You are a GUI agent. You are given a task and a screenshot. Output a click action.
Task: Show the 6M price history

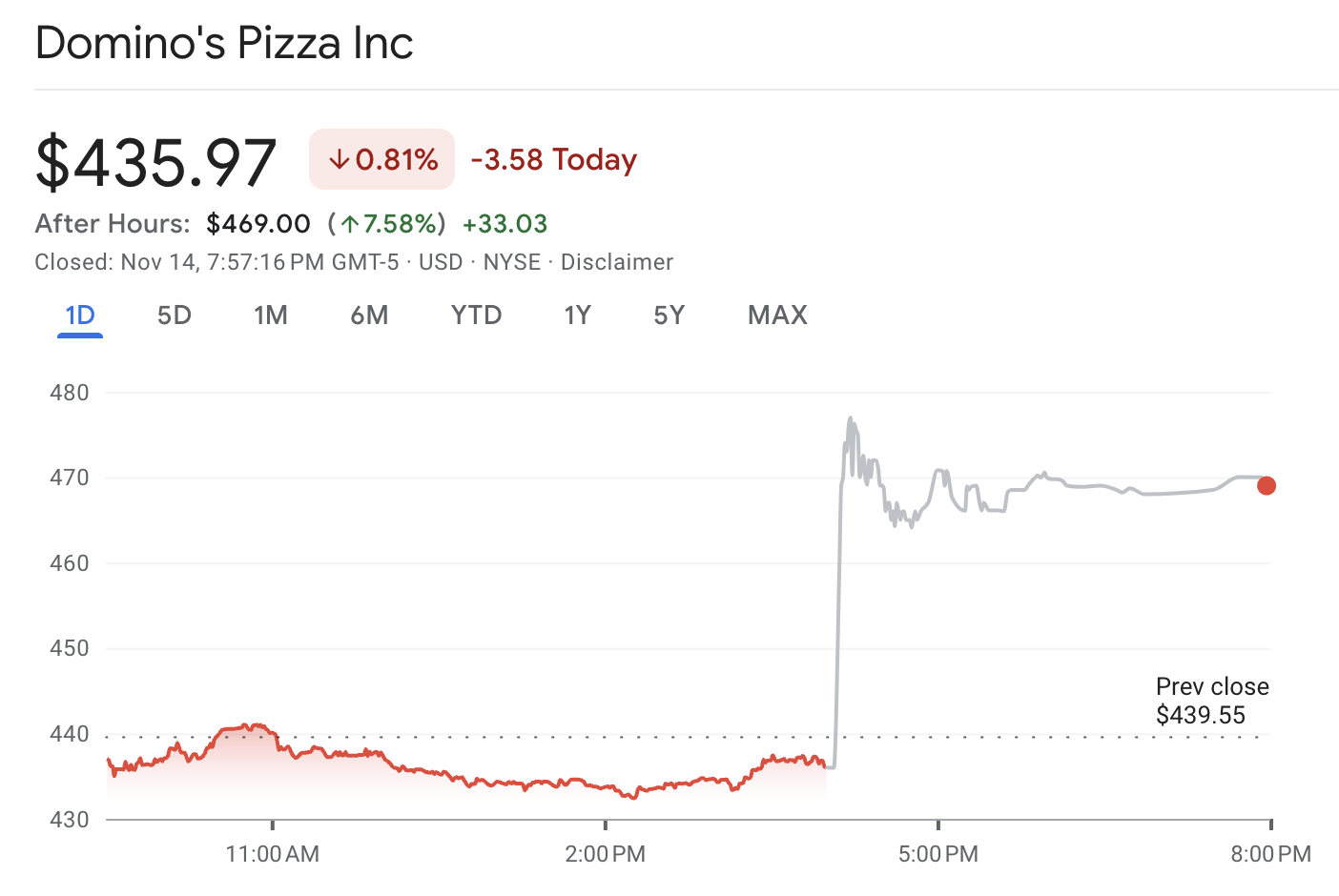(369, 316)
